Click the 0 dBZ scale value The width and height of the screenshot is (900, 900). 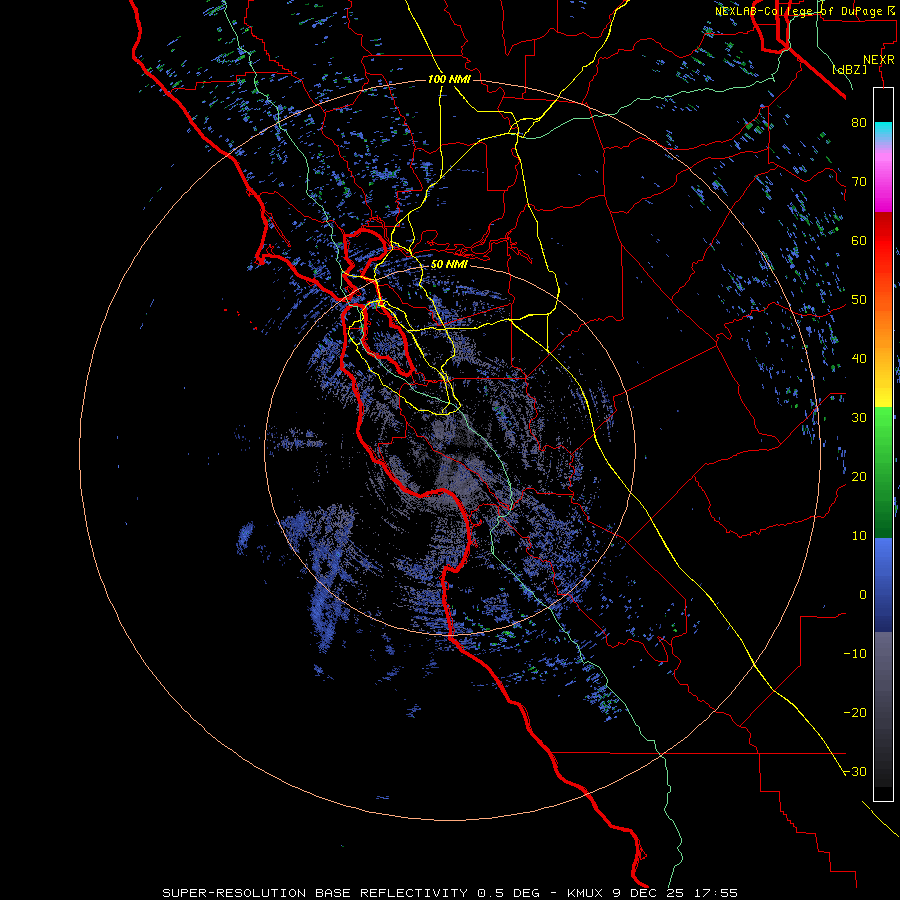pos(863,595)
